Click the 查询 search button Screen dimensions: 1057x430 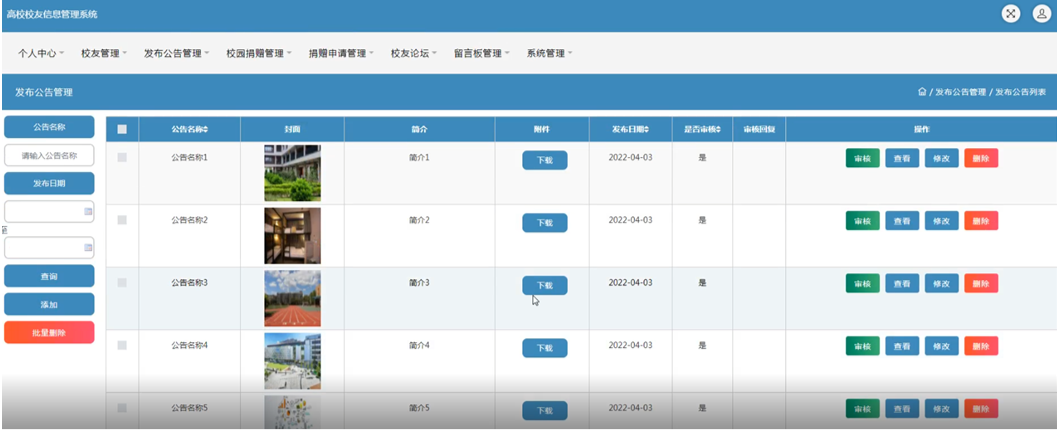49,276
